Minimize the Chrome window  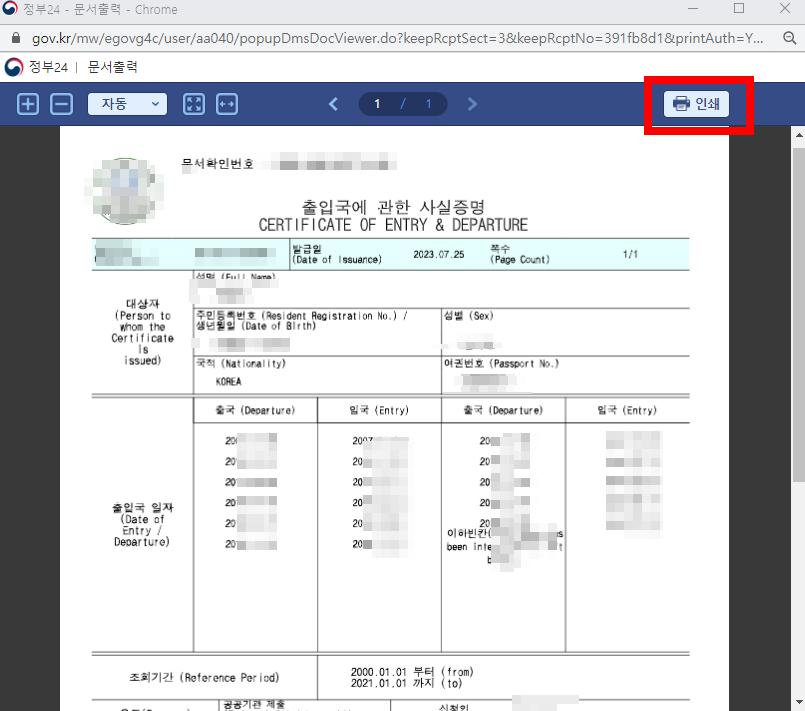(693, 9)
